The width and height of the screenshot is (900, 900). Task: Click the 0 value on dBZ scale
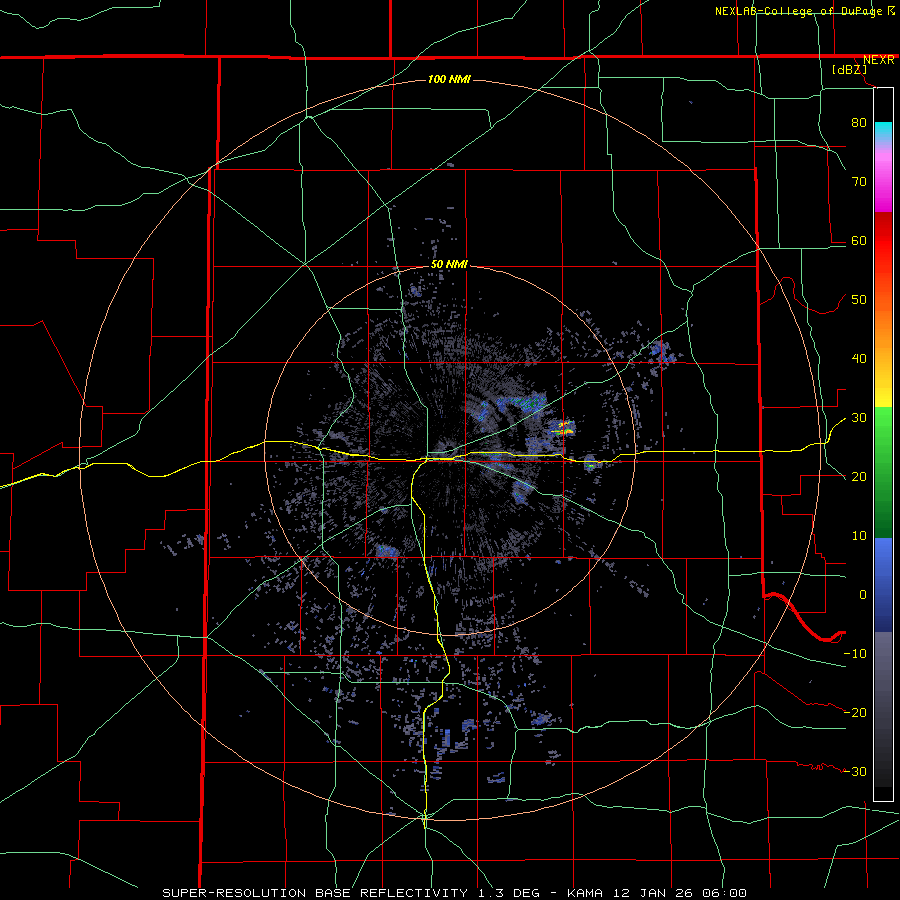point(863,595)
